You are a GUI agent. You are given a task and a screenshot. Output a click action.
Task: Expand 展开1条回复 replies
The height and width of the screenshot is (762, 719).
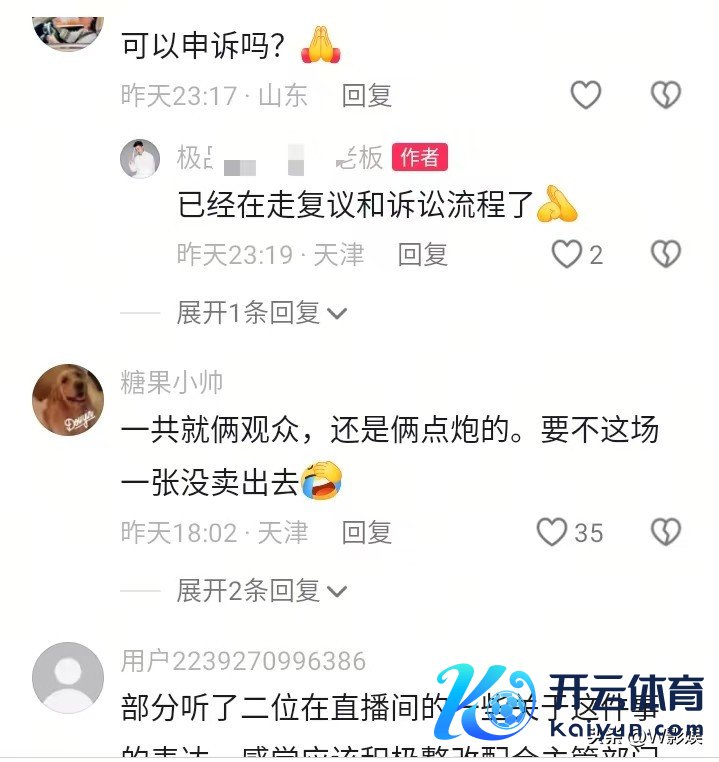(x=261, y=312)
